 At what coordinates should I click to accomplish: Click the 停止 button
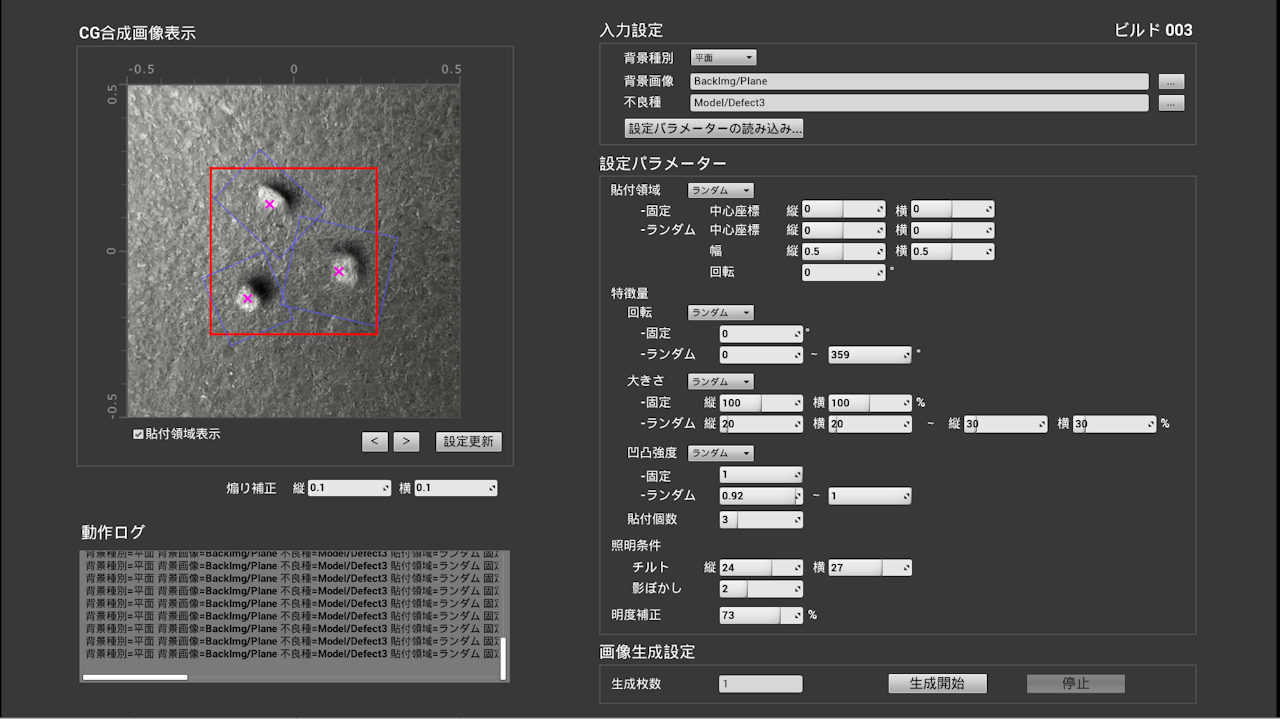pyautogui.click(x=1075, y=684)
